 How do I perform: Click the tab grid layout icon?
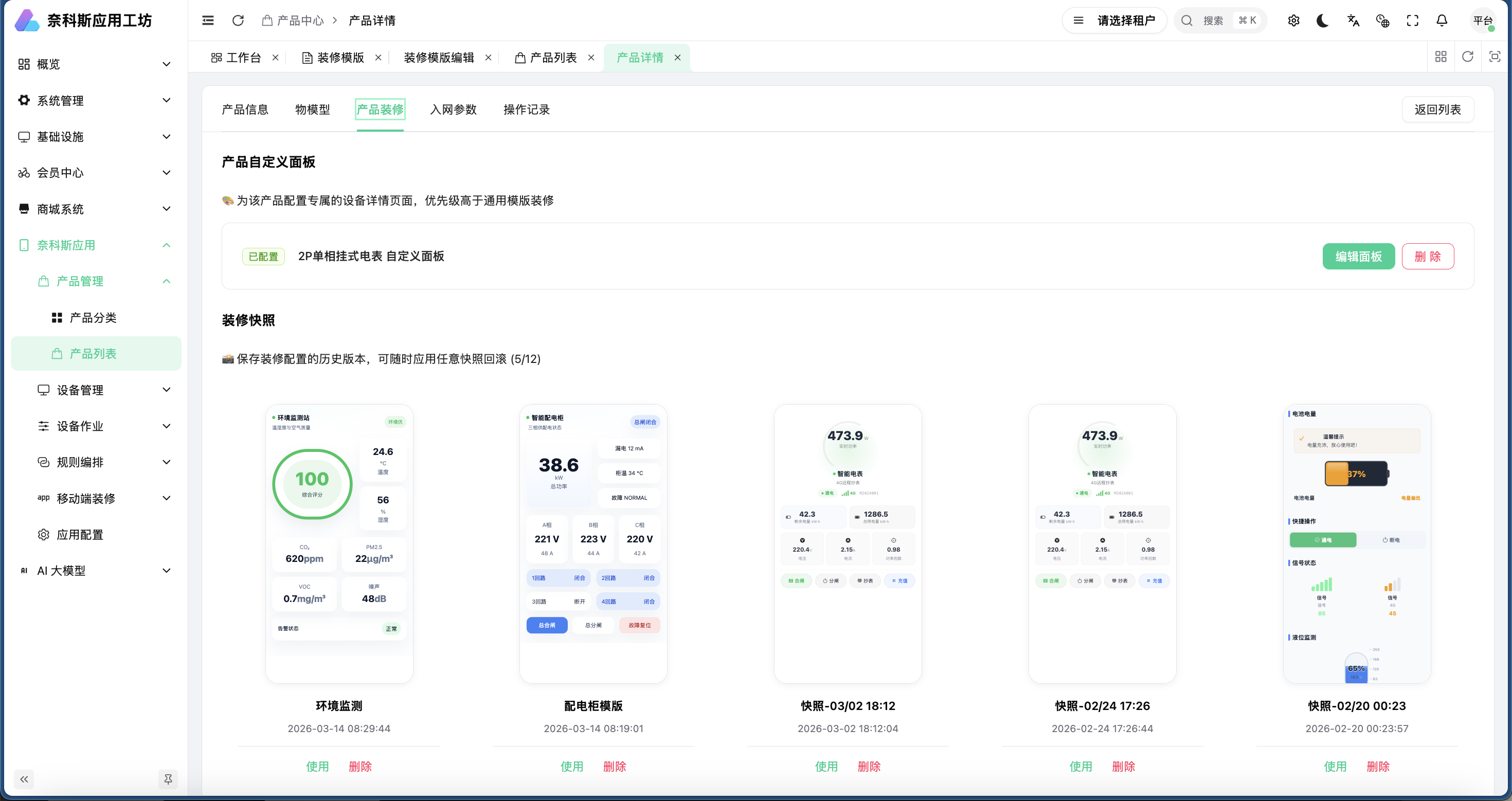(x=1441, y=57)
